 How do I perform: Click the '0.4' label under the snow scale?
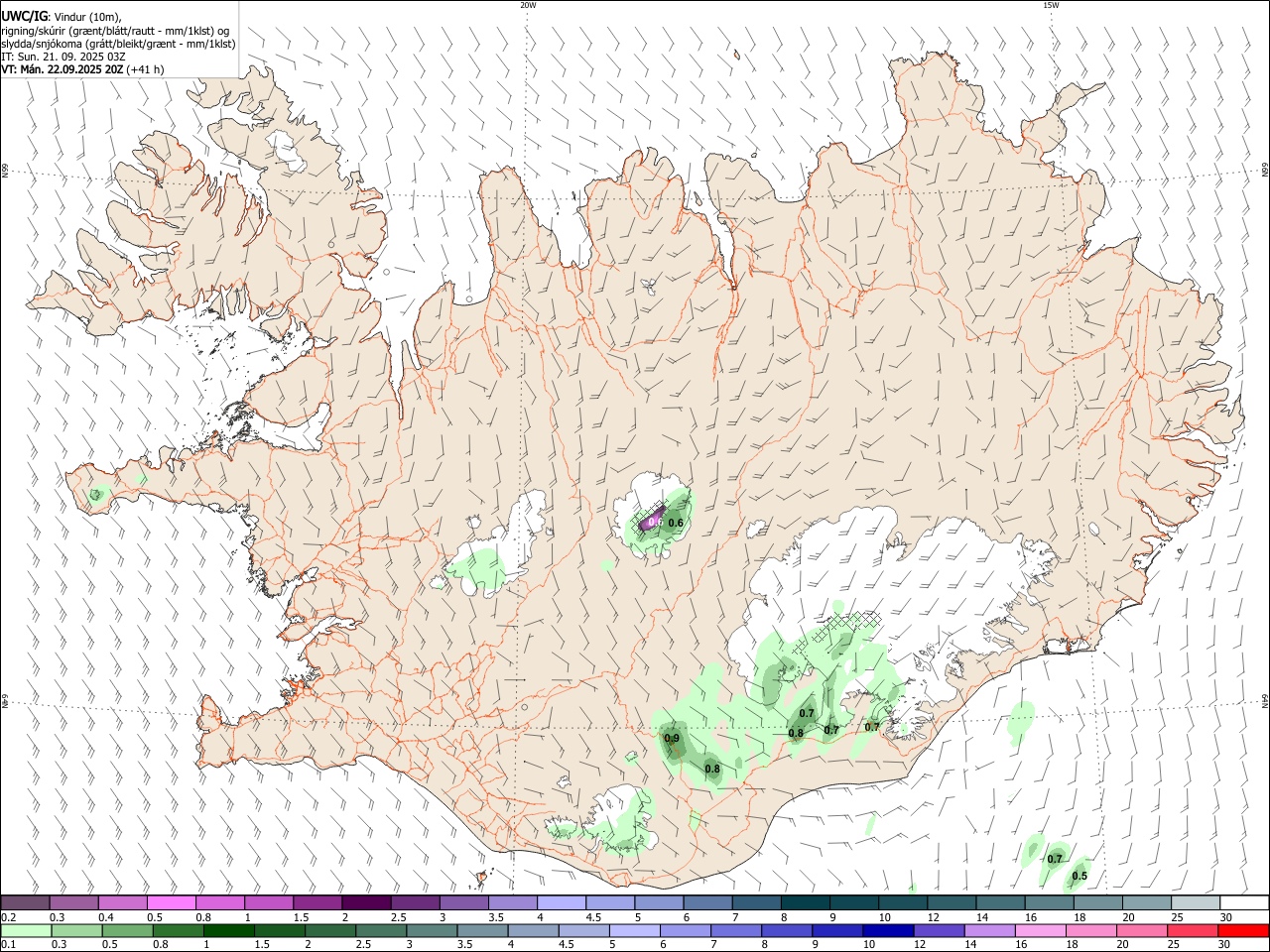tap(106, 917)
